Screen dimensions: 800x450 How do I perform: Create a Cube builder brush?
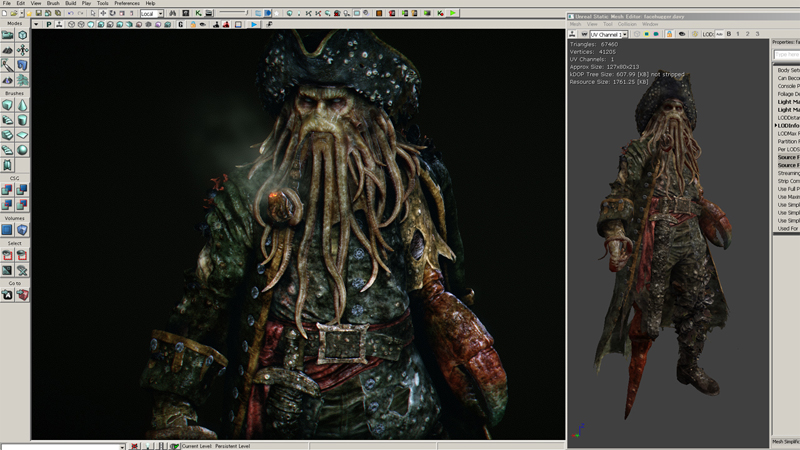(7, 105)
